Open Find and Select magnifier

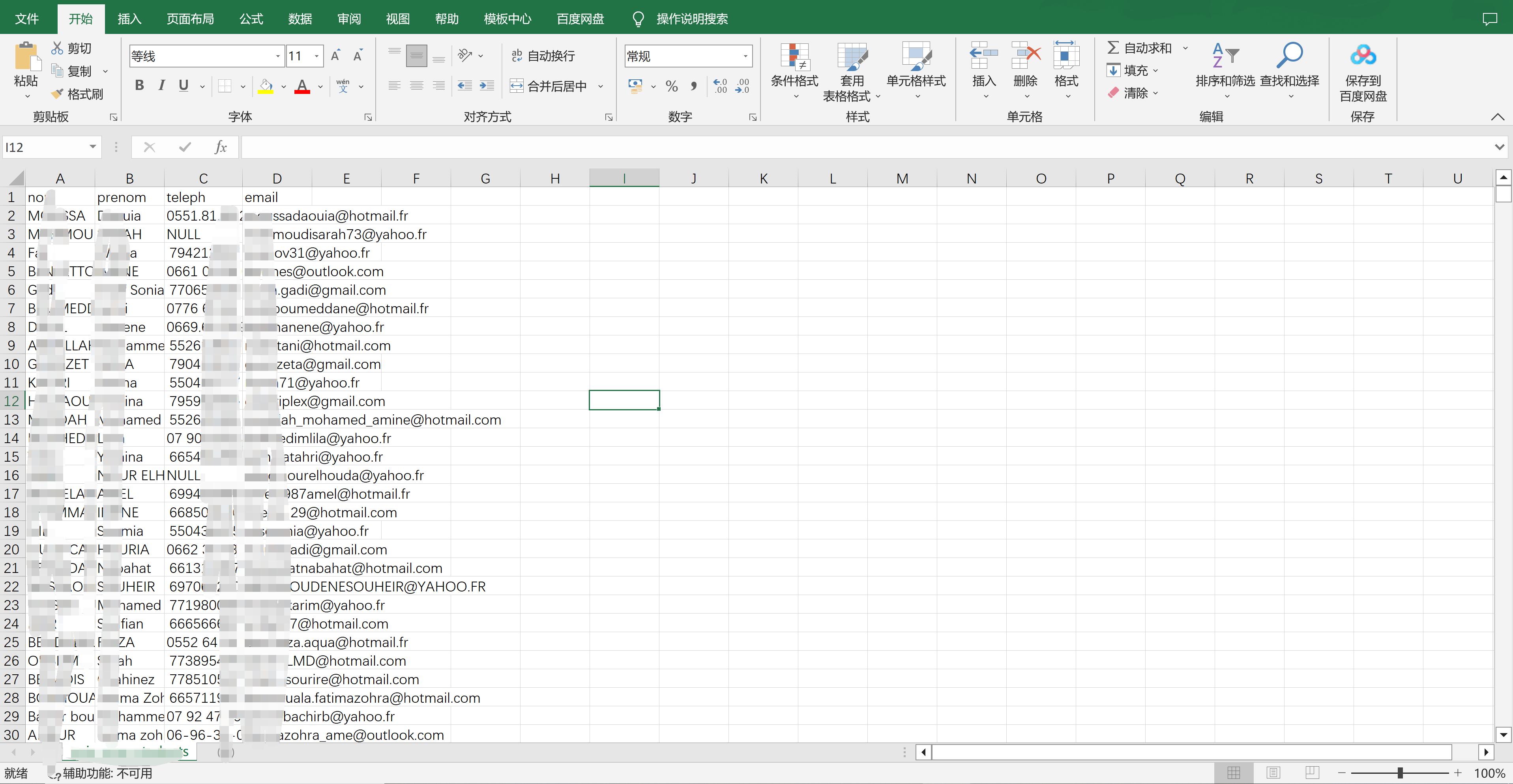1290,56
